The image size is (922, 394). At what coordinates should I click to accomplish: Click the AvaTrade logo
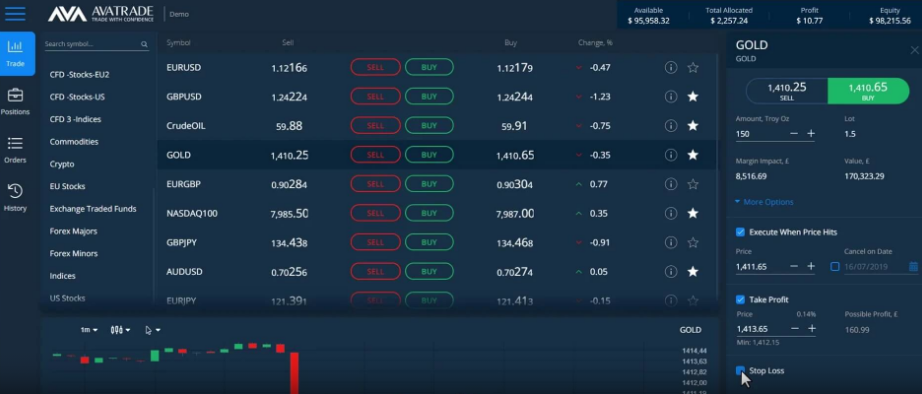click(x=101, y=14)
